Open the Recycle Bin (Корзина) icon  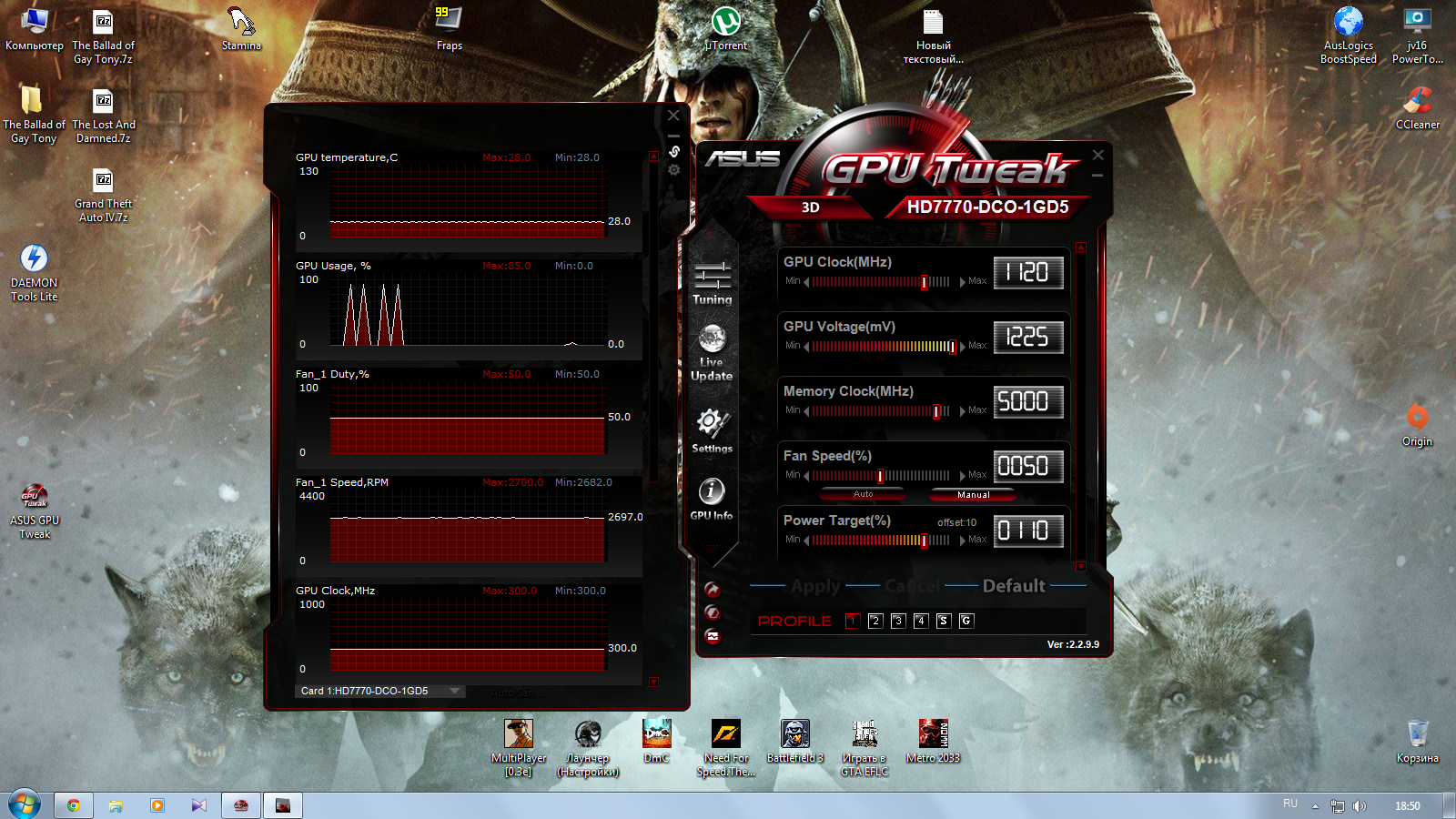1418,742
